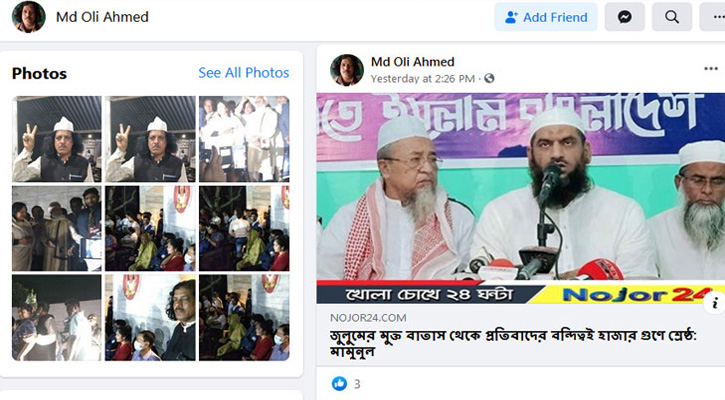Click the press conference article image
The width and height of the screenshot is (725, 400).
point(521,198)
